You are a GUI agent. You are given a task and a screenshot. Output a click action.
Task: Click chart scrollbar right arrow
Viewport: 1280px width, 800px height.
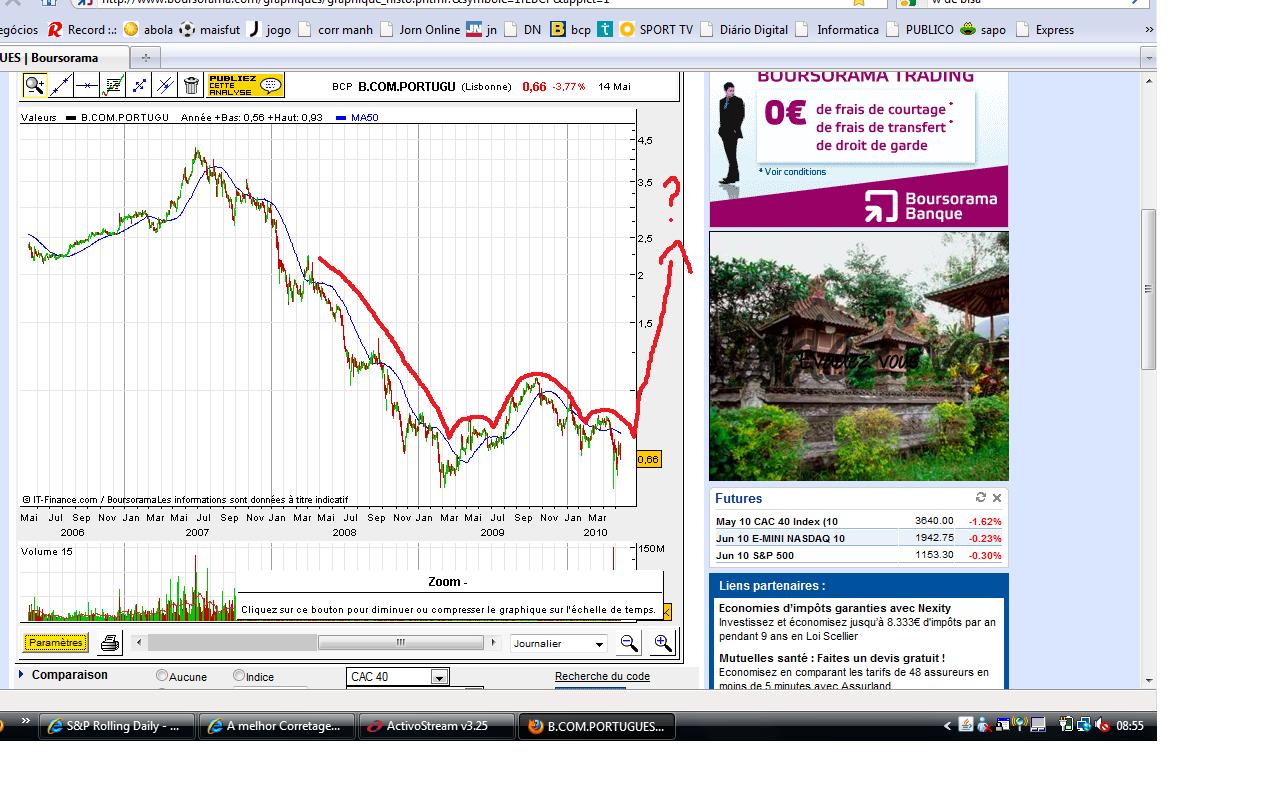pyautogui.click(x=493, y=643)
